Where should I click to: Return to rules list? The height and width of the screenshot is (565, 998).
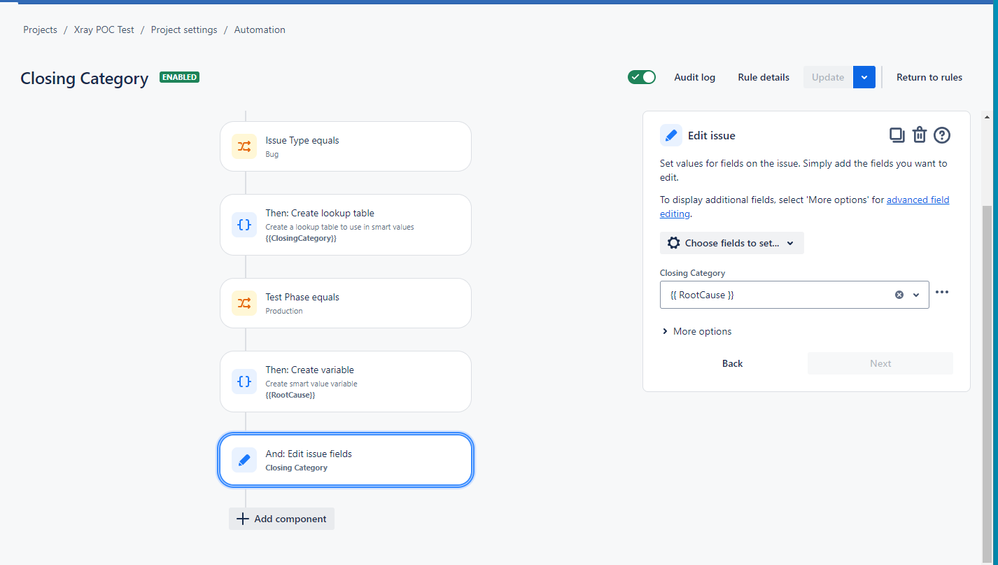click(x=929, y=77)
